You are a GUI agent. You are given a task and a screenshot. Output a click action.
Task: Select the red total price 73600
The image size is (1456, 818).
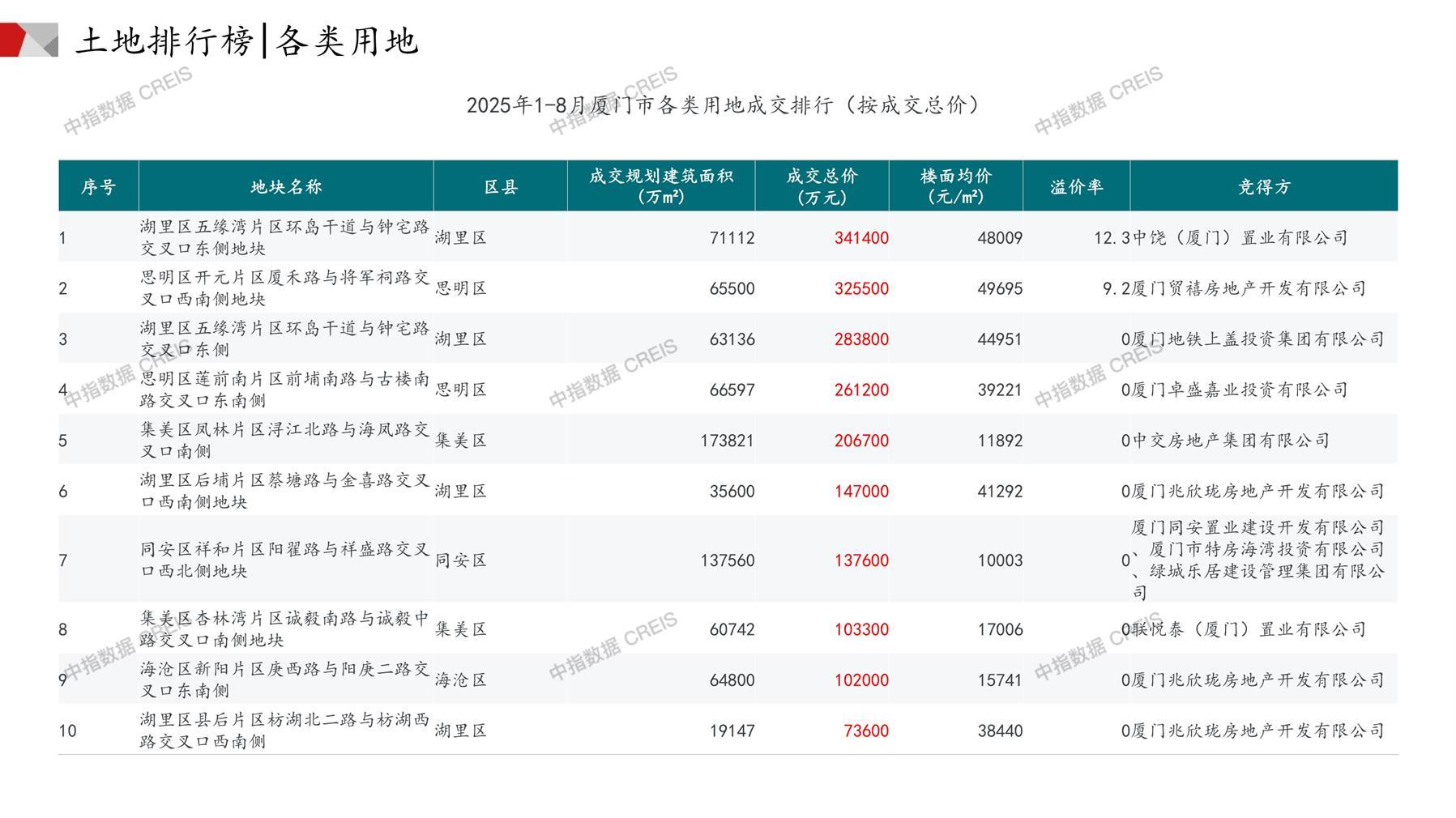click(866, 731)
